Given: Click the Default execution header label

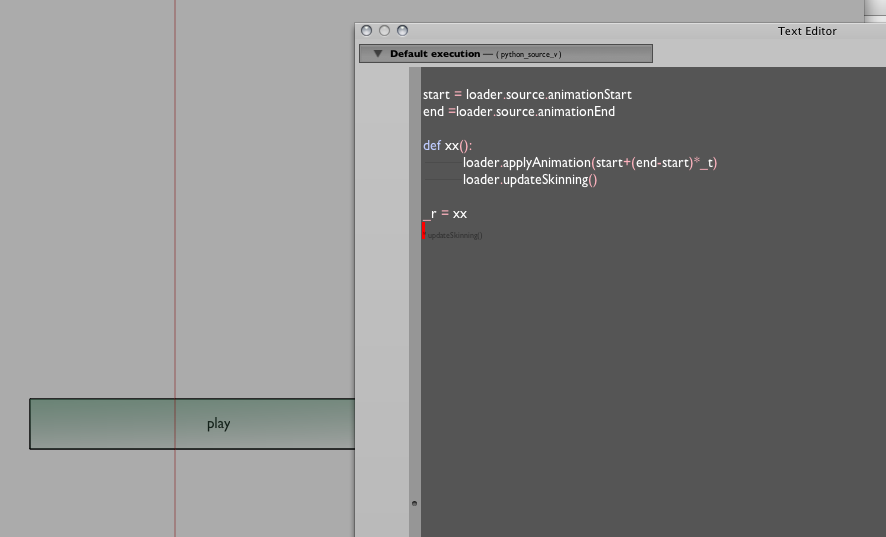Looking at the screenshot, I should click(x=434, y=54).
